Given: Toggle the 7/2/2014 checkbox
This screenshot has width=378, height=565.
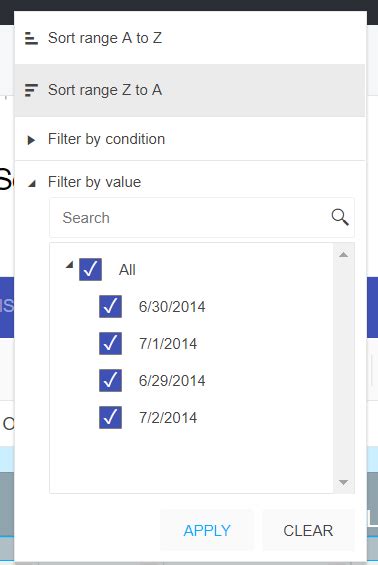Looking at the screenshot, I should 110,418.
